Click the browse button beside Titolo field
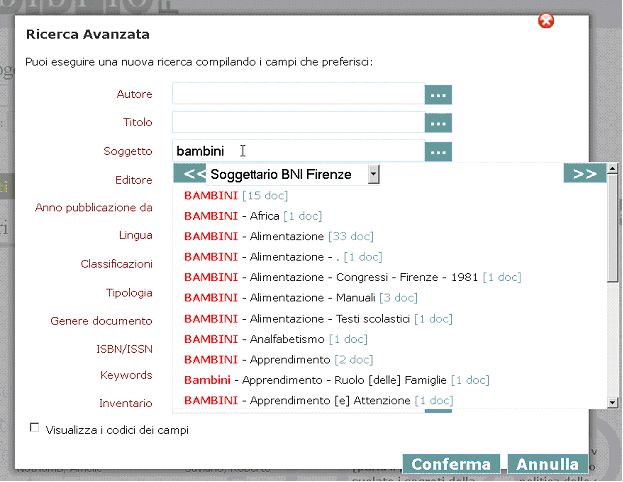This screenshot has width=623, height=482. (x=438, y=123)
